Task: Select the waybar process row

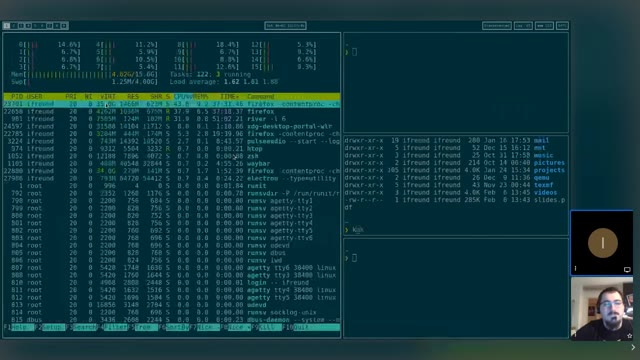Action: tap(171, 164)
